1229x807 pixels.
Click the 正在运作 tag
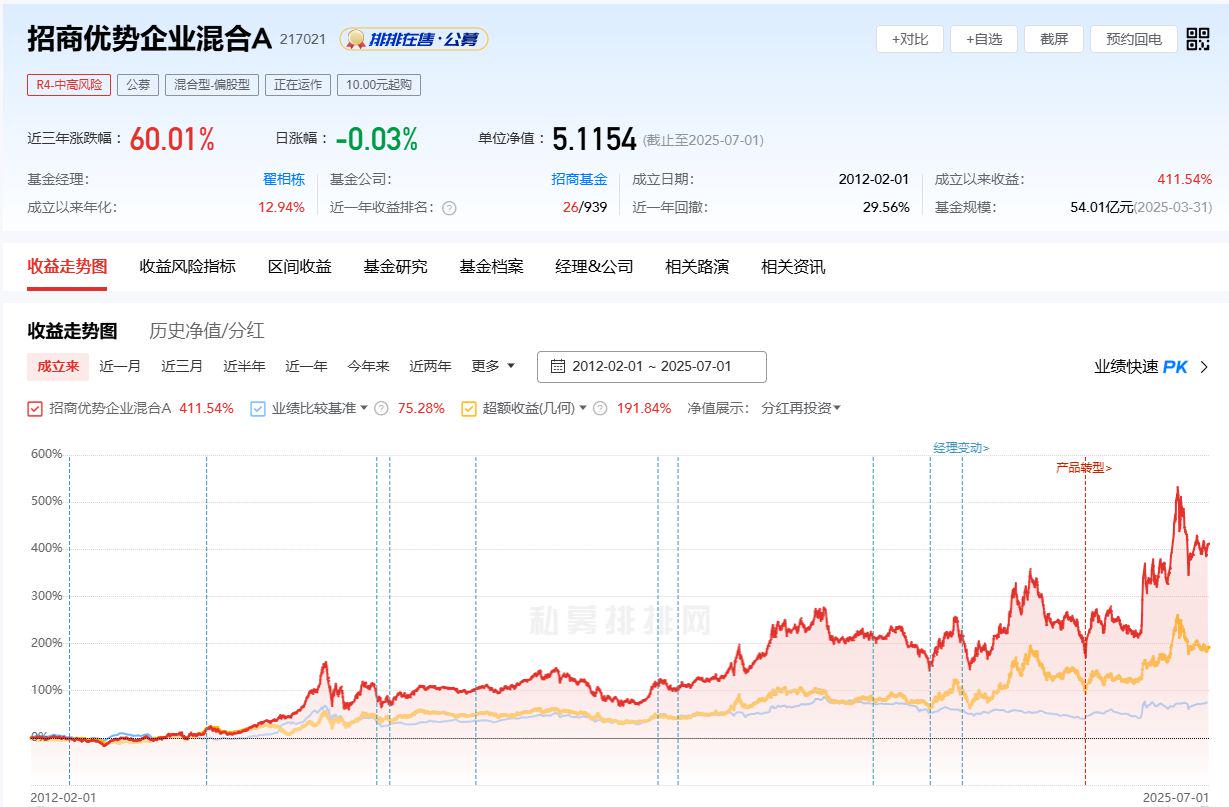[x=298, y=85]
